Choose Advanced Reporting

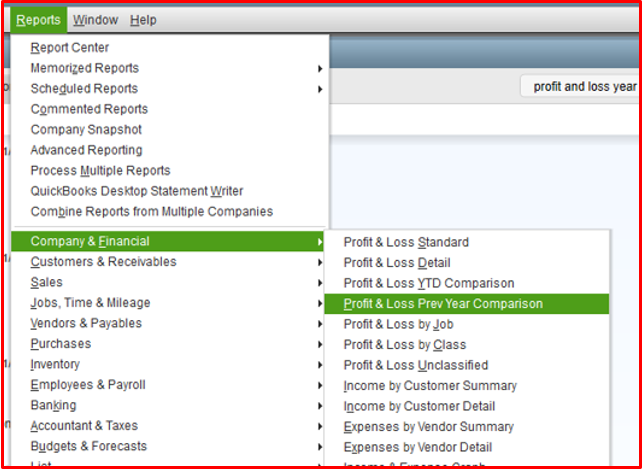point(169,150)
